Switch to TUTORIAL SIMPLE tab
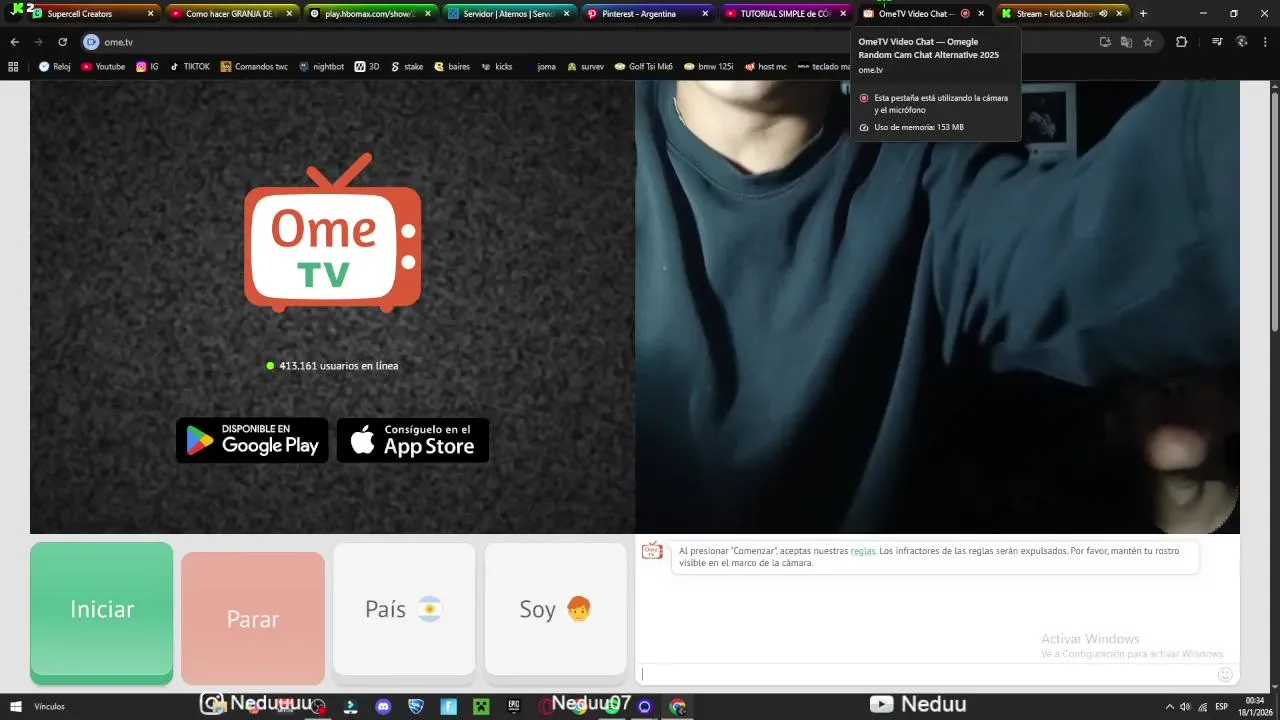1280x720 pixels. point(785,14)
